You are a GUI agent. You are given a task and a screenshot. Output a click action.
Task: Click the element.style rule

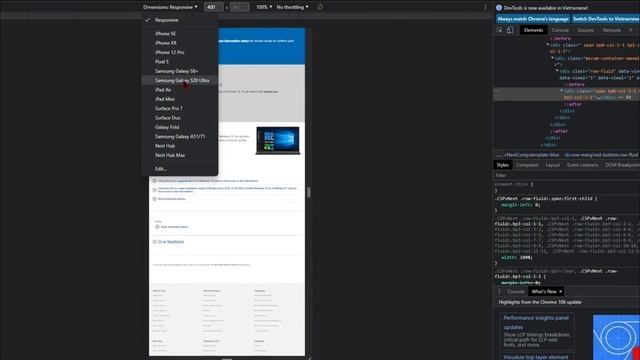514,184
